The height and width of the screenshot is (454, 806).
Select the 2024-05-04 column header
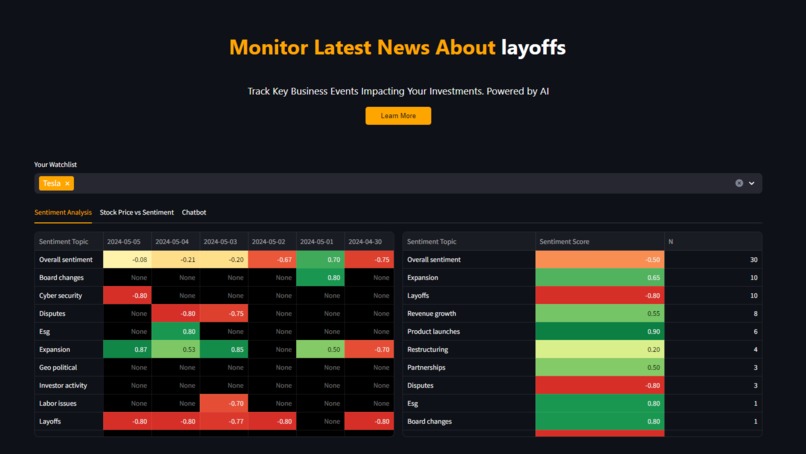(x=175, y=242)
